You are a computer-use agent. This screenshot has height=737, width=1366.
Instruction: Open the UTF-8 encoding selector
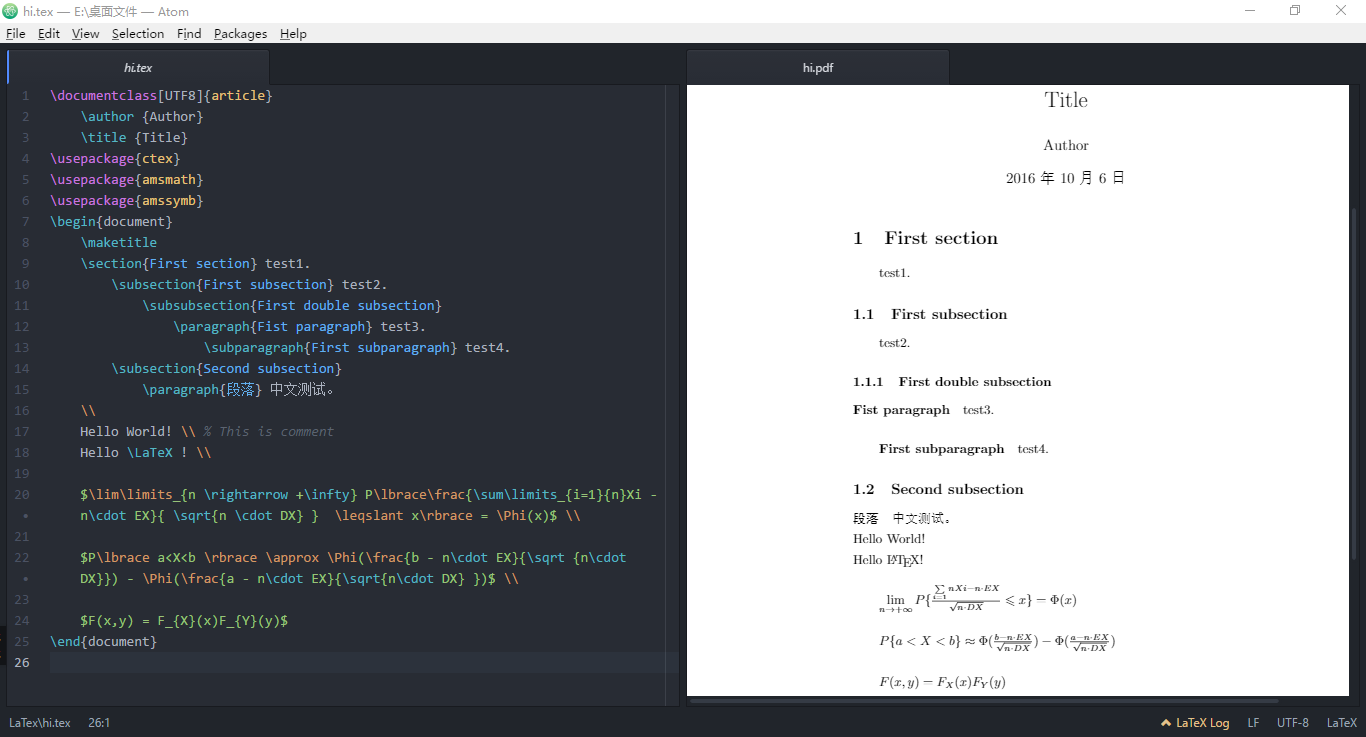[x=1292, y=723]
